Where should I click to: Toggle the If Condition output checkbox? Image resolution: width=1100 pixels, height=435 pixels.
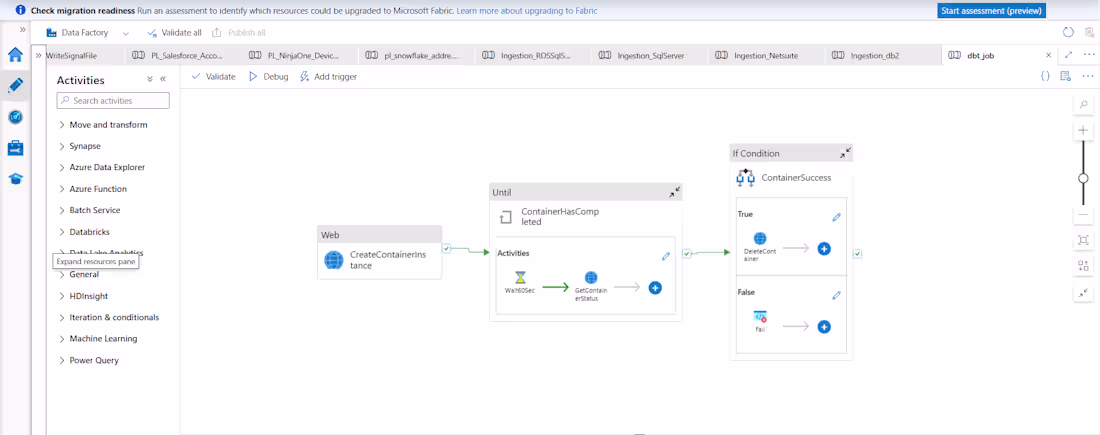point(858,254)
